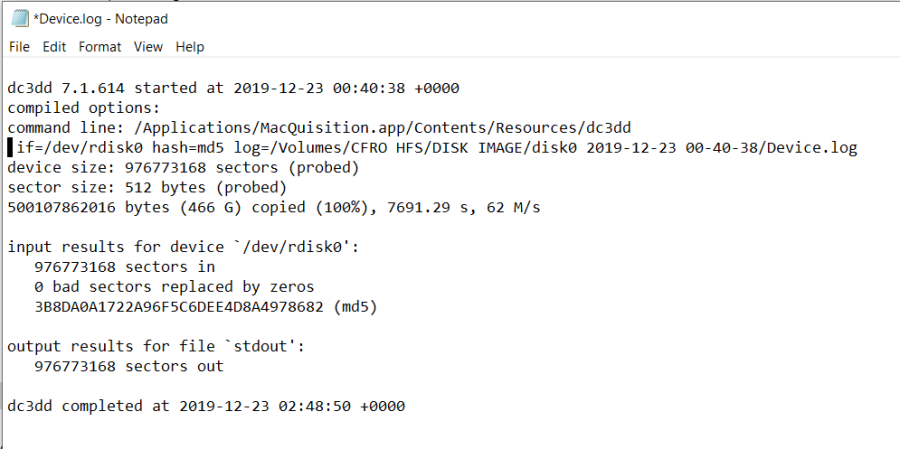
Task: Open the Help menu
Action: [x=190, y=47]
